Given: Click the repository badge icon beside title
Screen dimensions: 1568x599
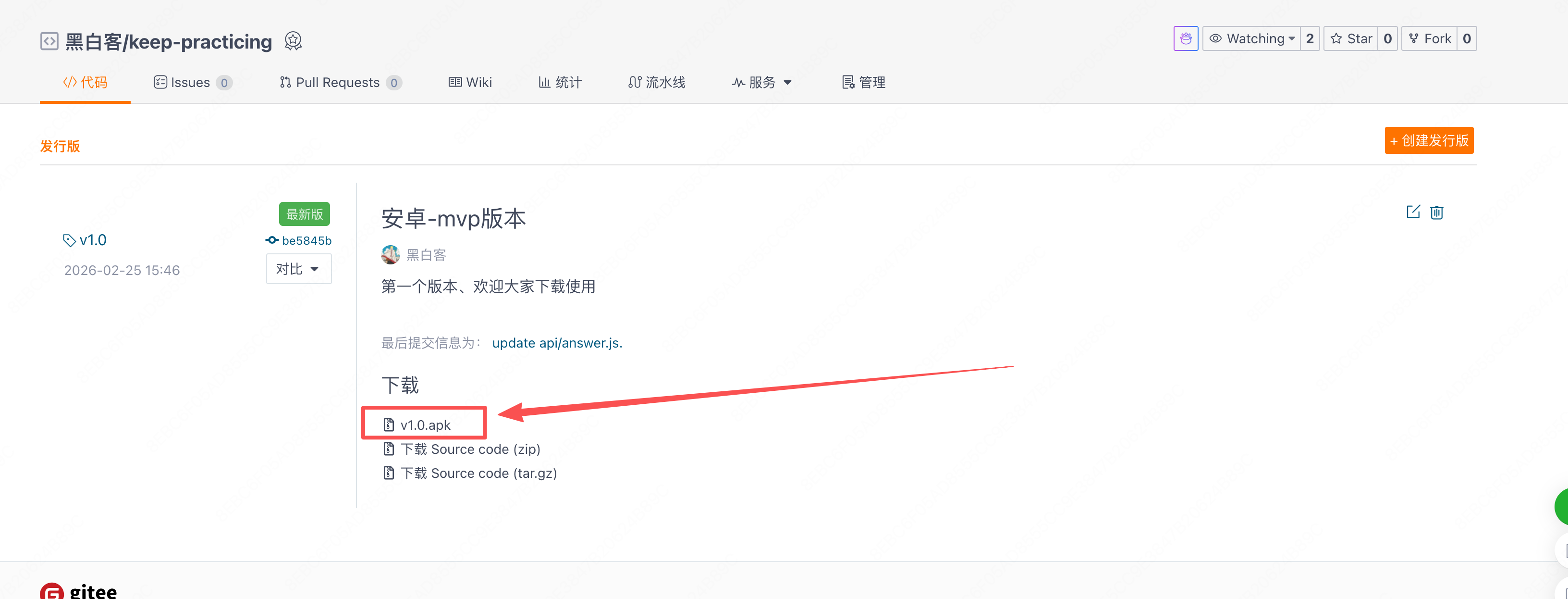Looking at the screenshot, I should click(293, 41).
